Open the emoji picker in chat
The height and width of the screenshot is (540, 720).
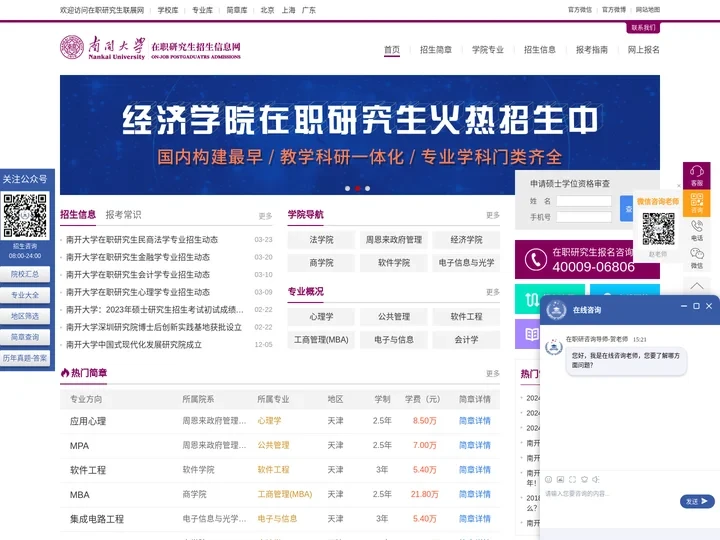pos(548,479)
